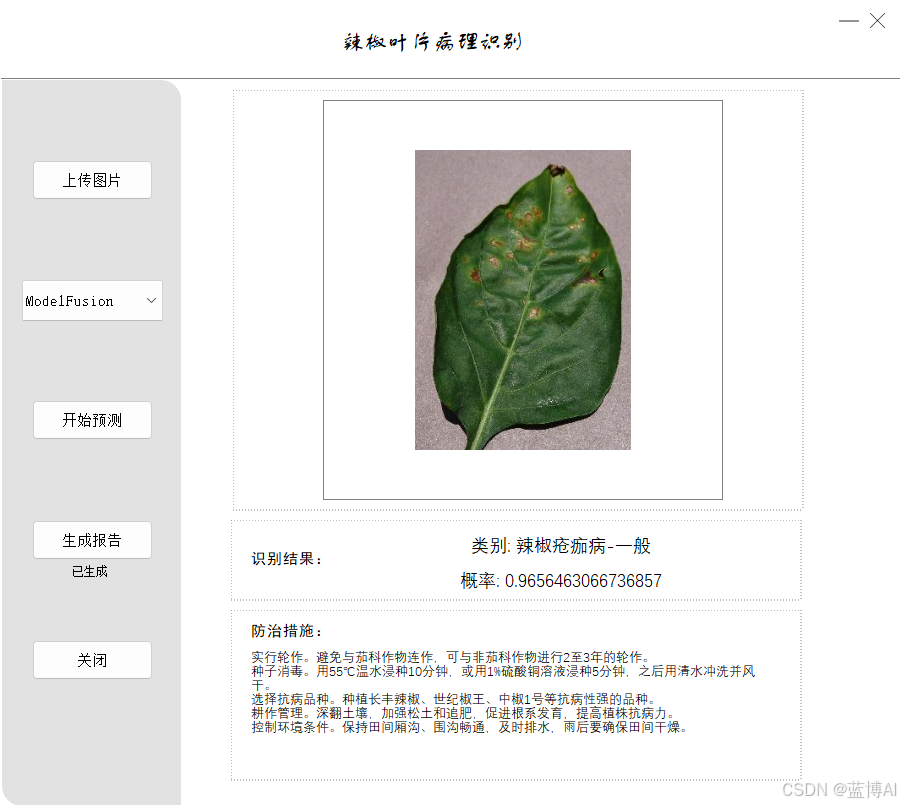Click the 上传图片 upload image button
901x805 pixels.
pyautogui.click(x=92, y=180)
